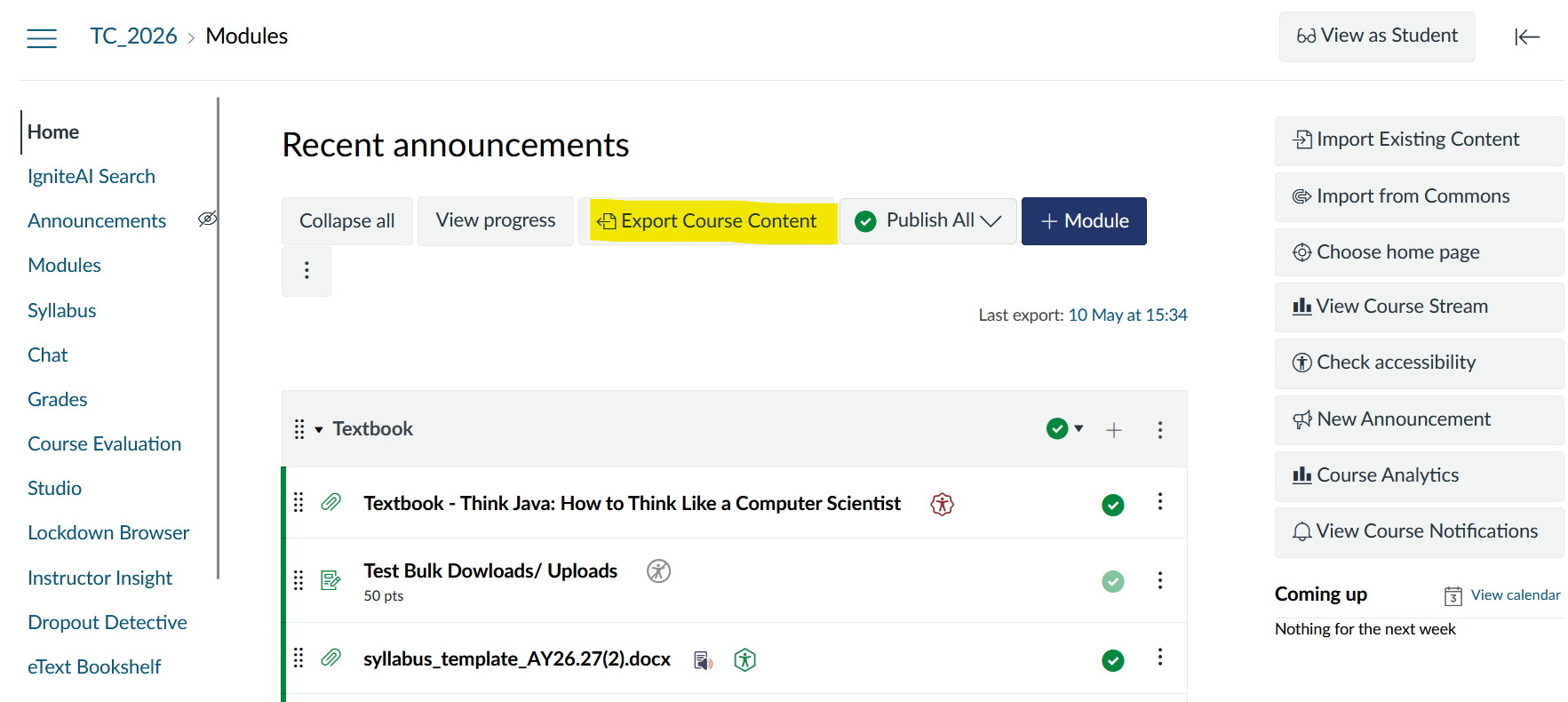1568x702 pixels.
Task: Open the Publish All dropdown
Action: coord(928,220)
